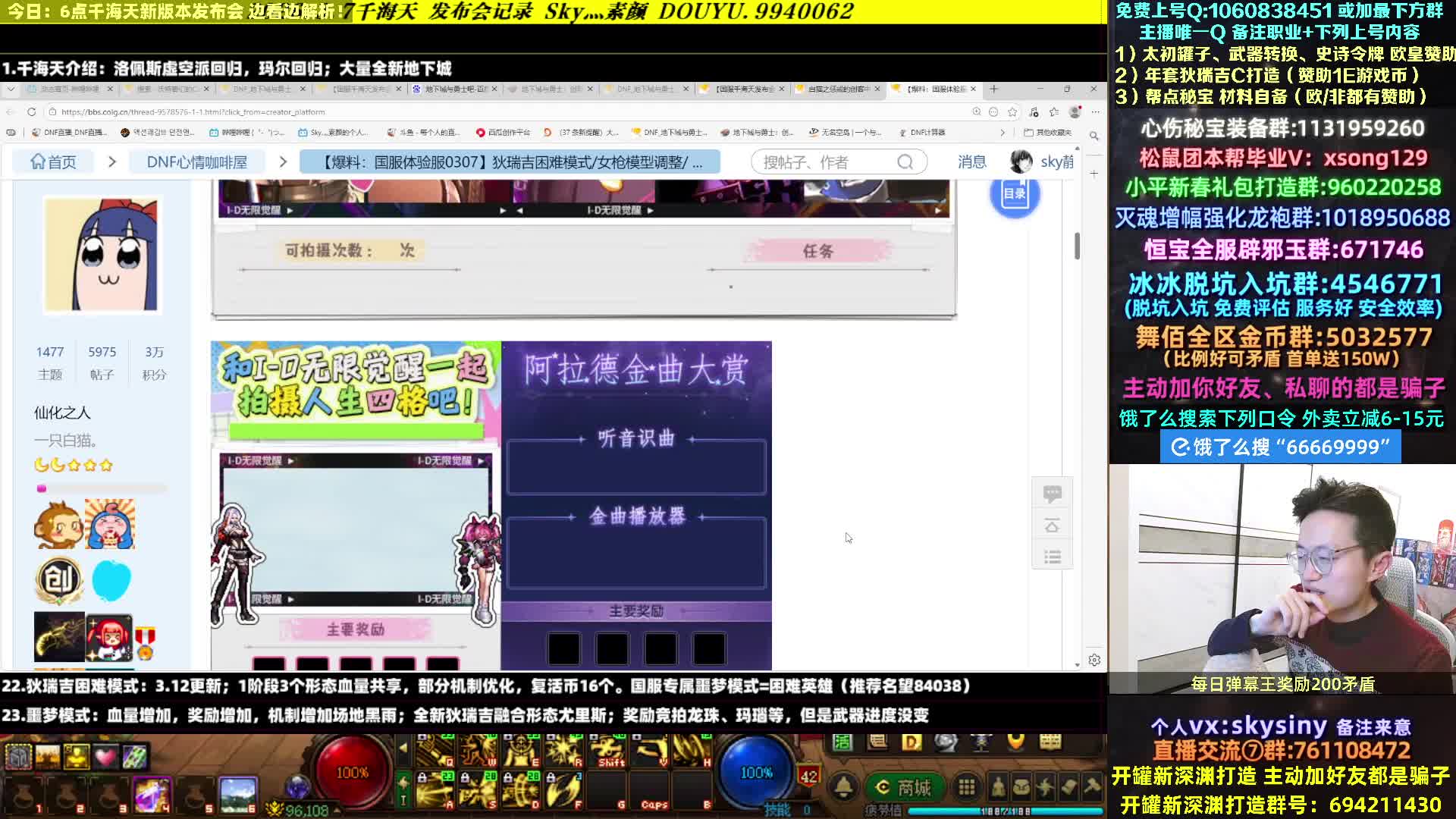
Task: Click the grid menu icon in game HUD
Action: tap(966, 787)
